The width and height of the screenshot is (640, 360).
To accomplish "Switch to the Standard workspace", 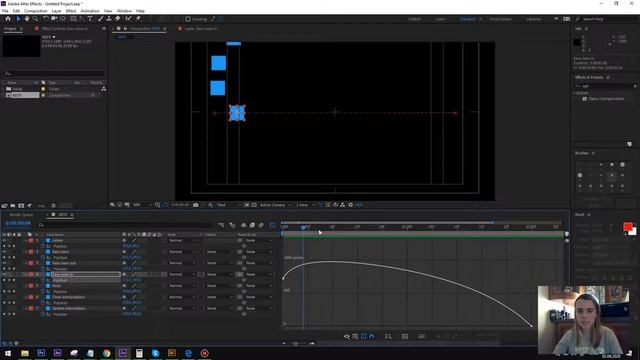I will click(x=467, y=19).
